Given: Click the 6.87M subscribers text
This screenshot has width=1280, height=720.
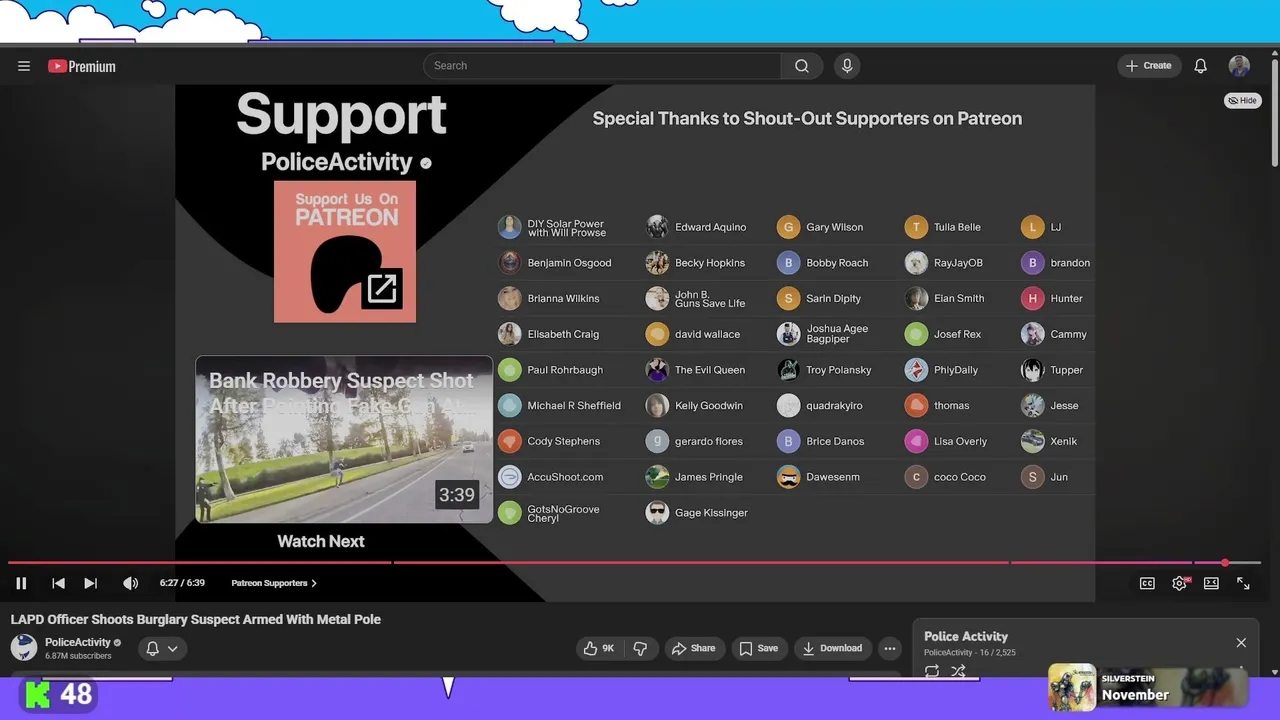Looking at the screenshot, I should click(x=78, y=656).
